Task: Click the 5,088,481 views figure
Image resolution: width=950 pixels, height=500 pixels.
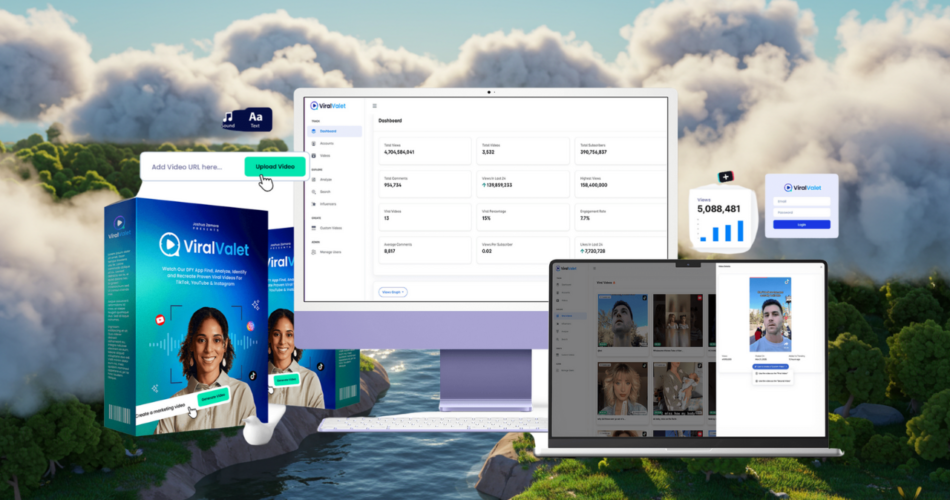Action: point(719,209)
